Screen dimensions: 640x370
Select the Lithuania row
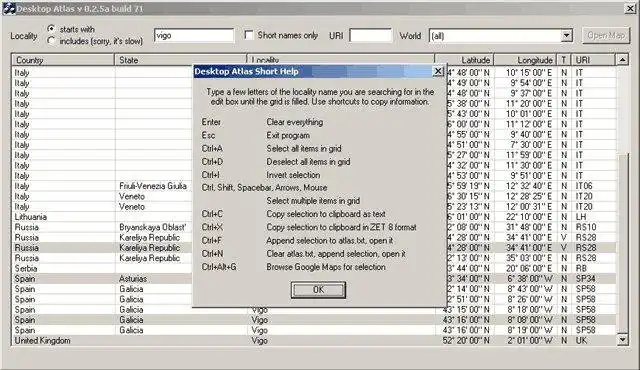point(313,217)
